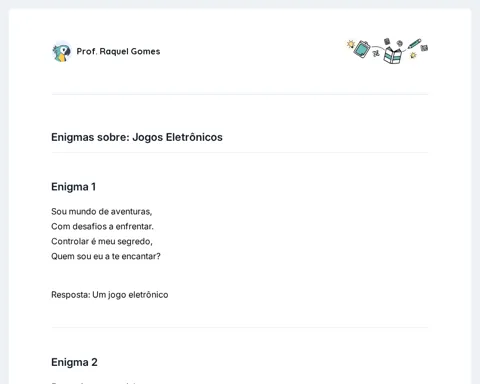This screenshot has width=480, height=384.
Task: Click the small star below the pencil
Action: point(413,55)
